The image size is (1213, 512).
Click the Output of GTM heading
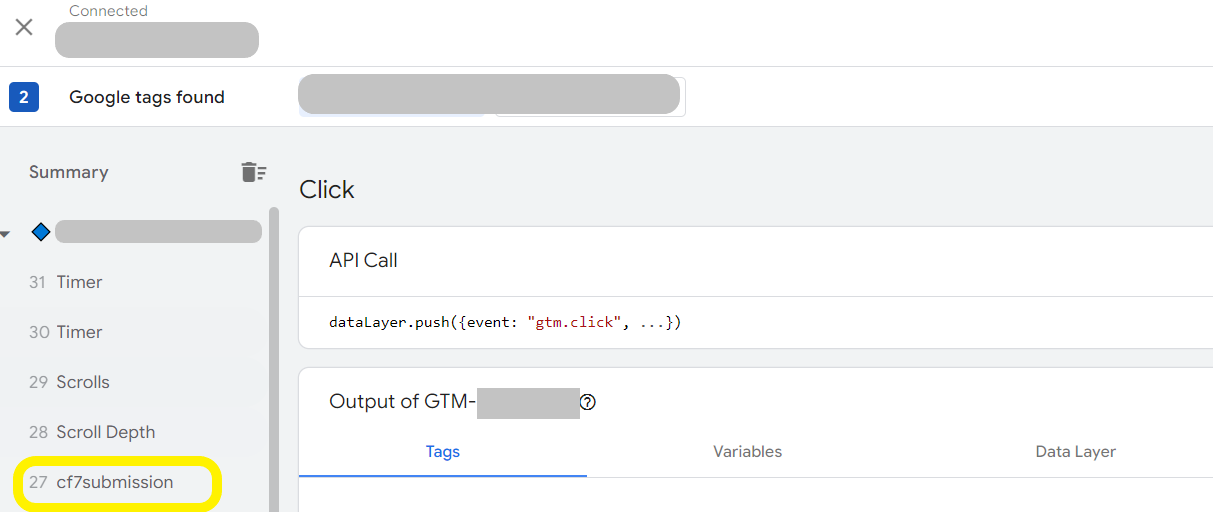(x=402, y=402)
